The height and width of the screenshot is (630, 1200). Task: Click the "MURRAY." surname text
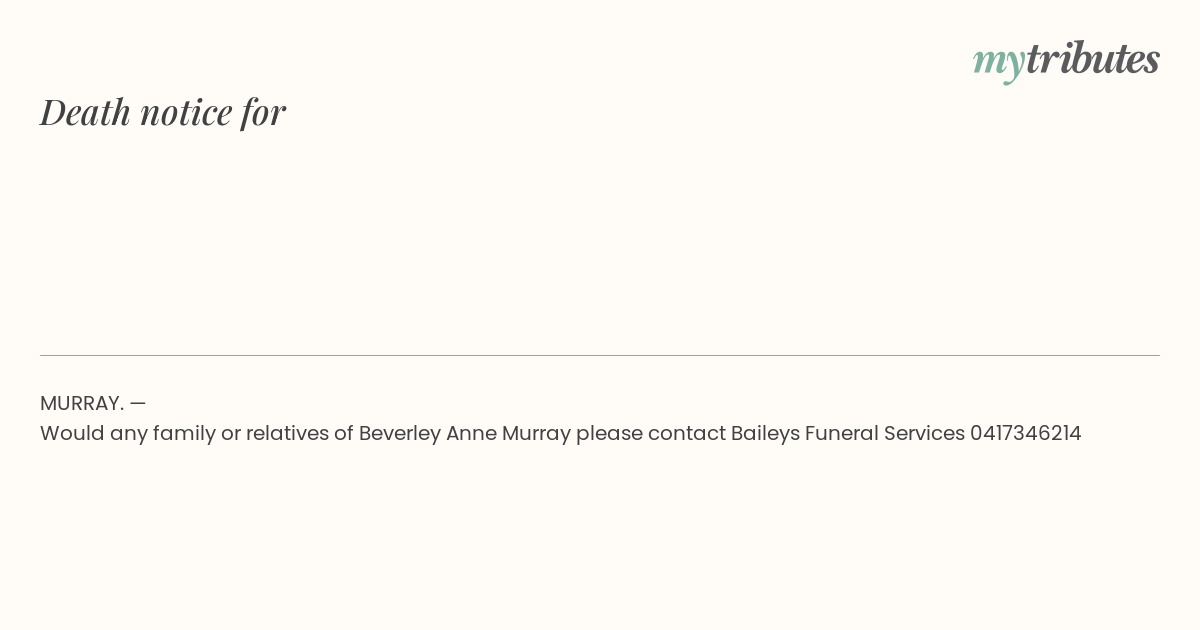tap(82, 403)
